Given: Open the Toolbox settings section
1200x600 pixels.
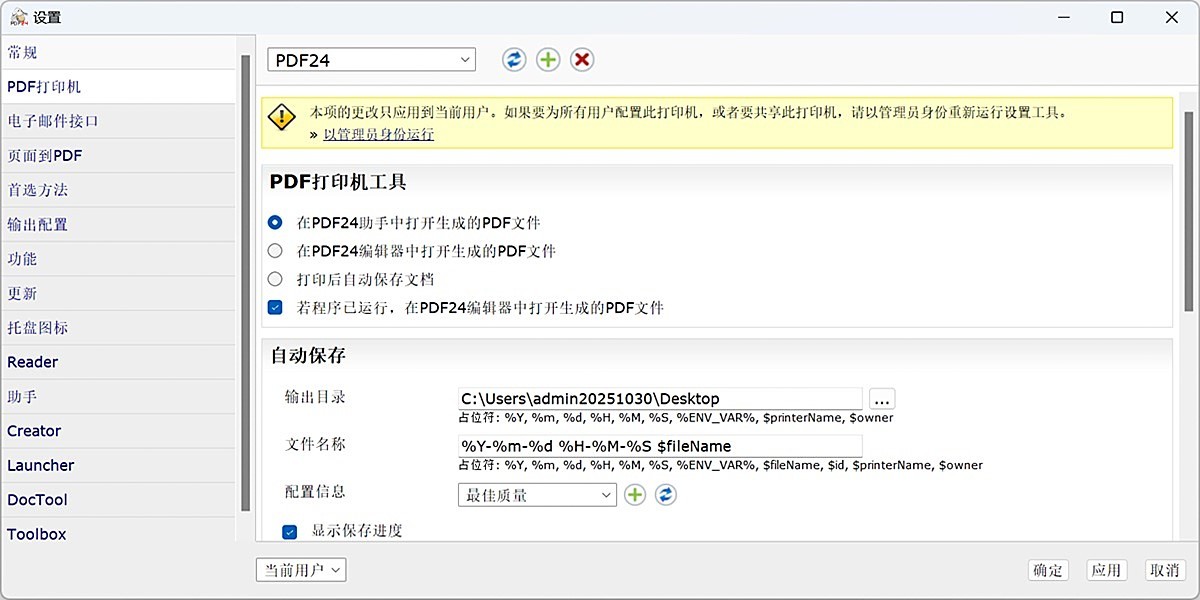Looking at the screenshot, I should pyautogui.click(x=36, y=534).
